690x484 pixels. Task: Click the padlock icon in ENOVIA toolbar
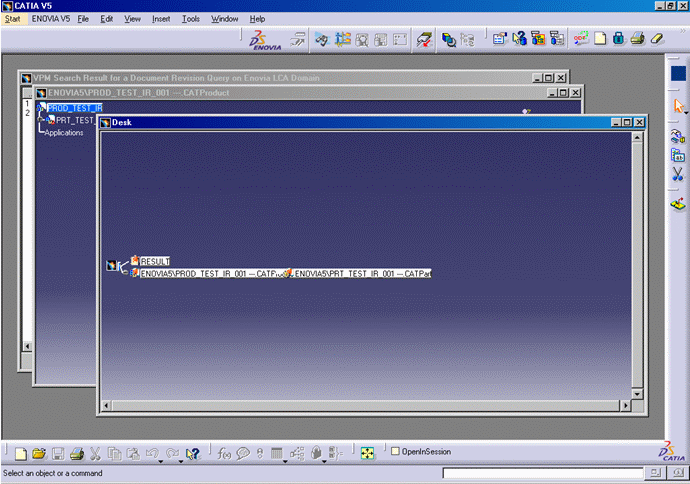tap(619, 39)
